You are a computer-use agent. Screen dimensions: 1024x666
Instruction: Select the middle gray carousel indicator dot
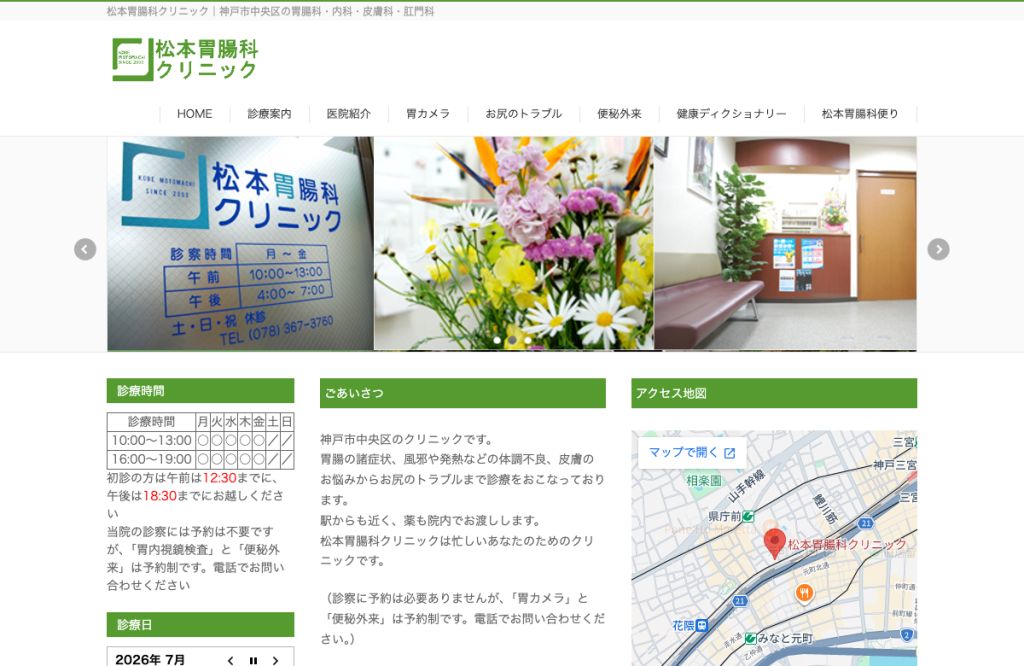pyautogui.click(x=513, y=340)
